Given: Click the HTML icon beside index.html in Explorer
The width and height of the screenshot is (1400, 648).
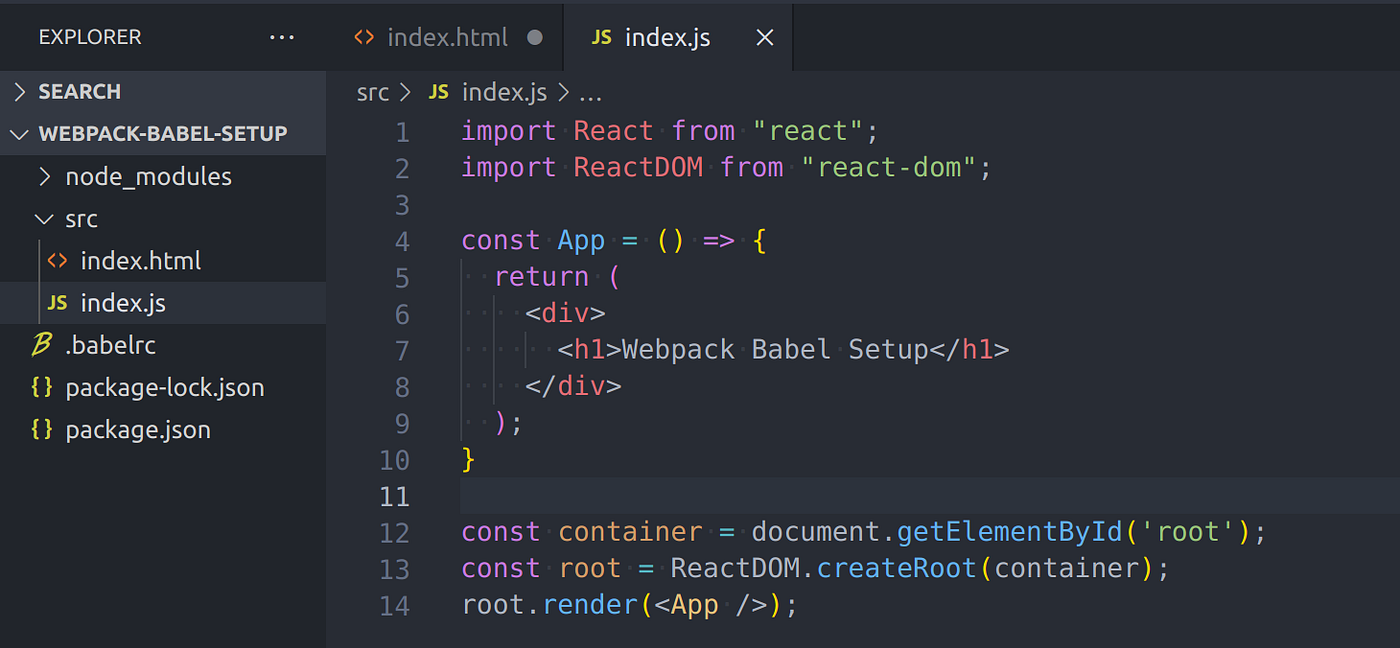Looking at the screenshot, I should (59, 260).
